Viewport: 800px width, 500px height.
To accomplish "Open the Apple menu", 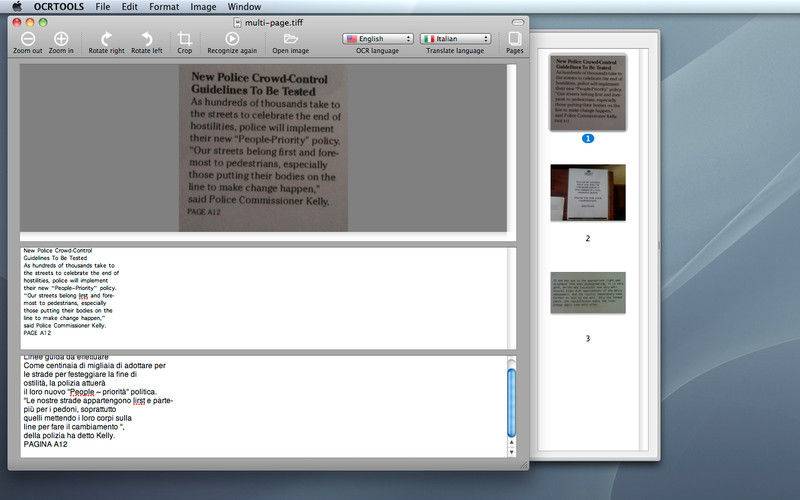I will pyautogui.click(x=17, y=7).
